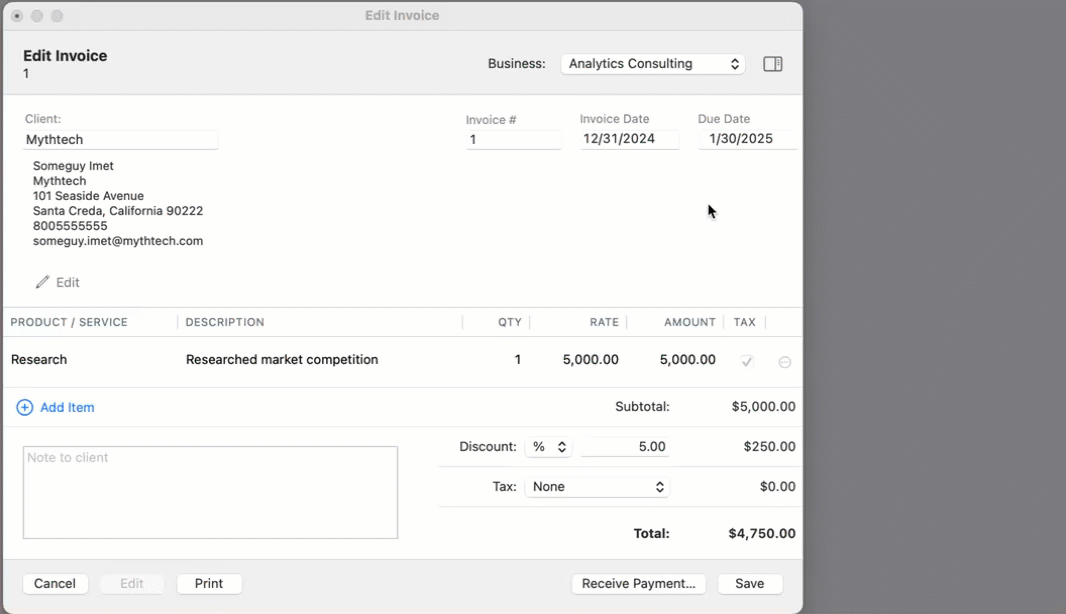The image size is (1066, 614).
Task: Open the Tax dropdown currently set to None
Action: [x=597, y=486]
